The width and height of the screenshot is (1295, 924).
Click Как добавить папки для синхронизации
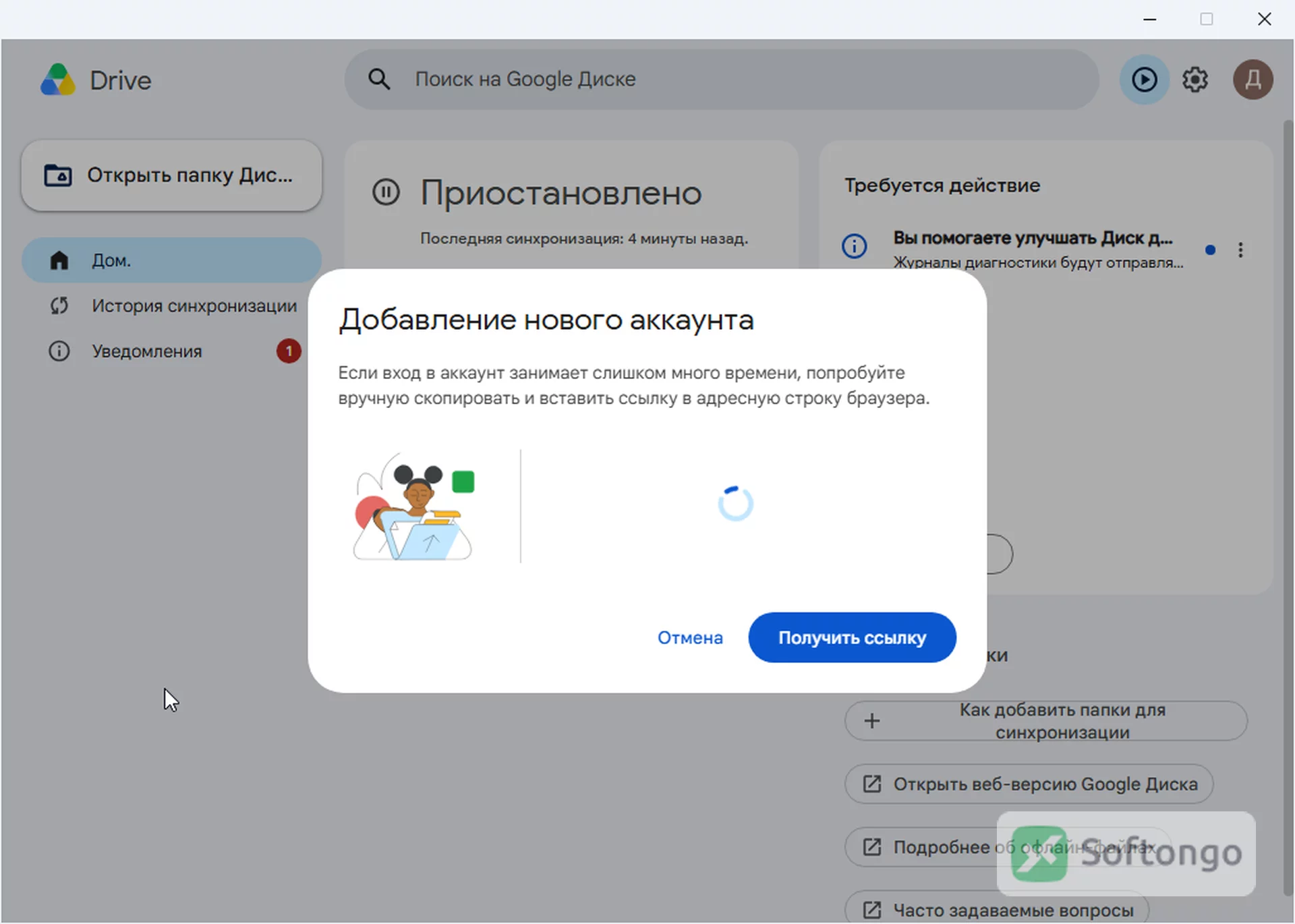pyautogui.click(x=1045, y=721)
